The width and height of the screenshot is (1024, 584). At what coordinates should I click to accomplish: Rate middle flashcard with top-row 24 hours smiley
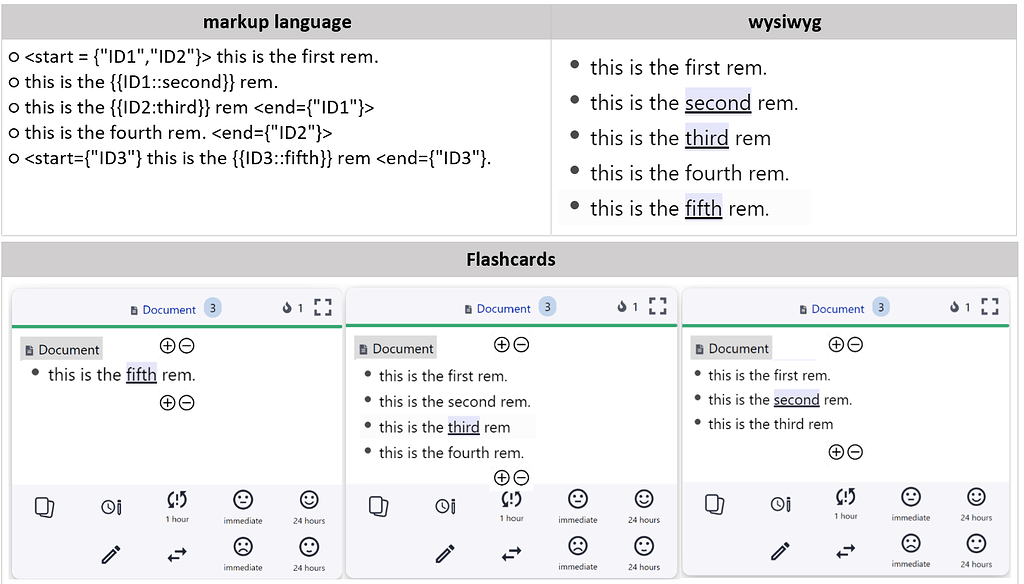[x=644, y=499]
